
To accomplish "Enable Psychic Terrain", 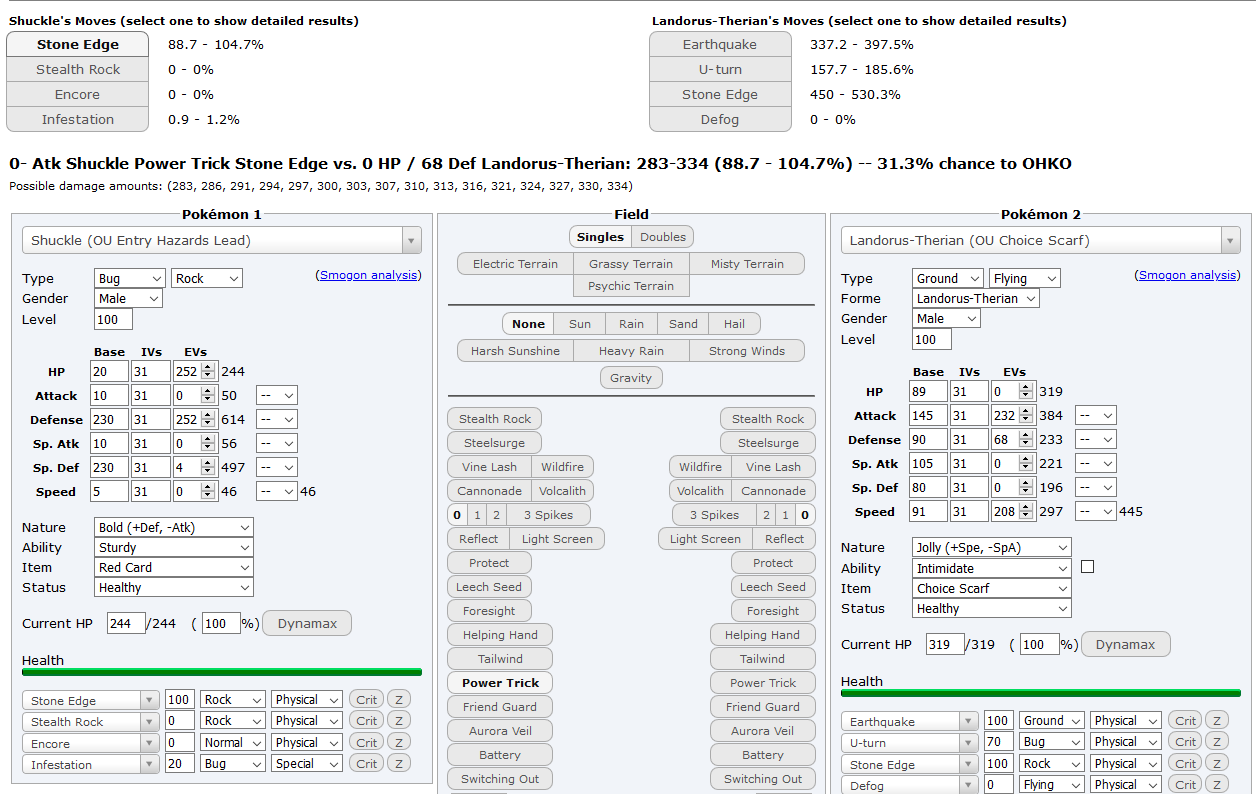I will click(631, 286).
